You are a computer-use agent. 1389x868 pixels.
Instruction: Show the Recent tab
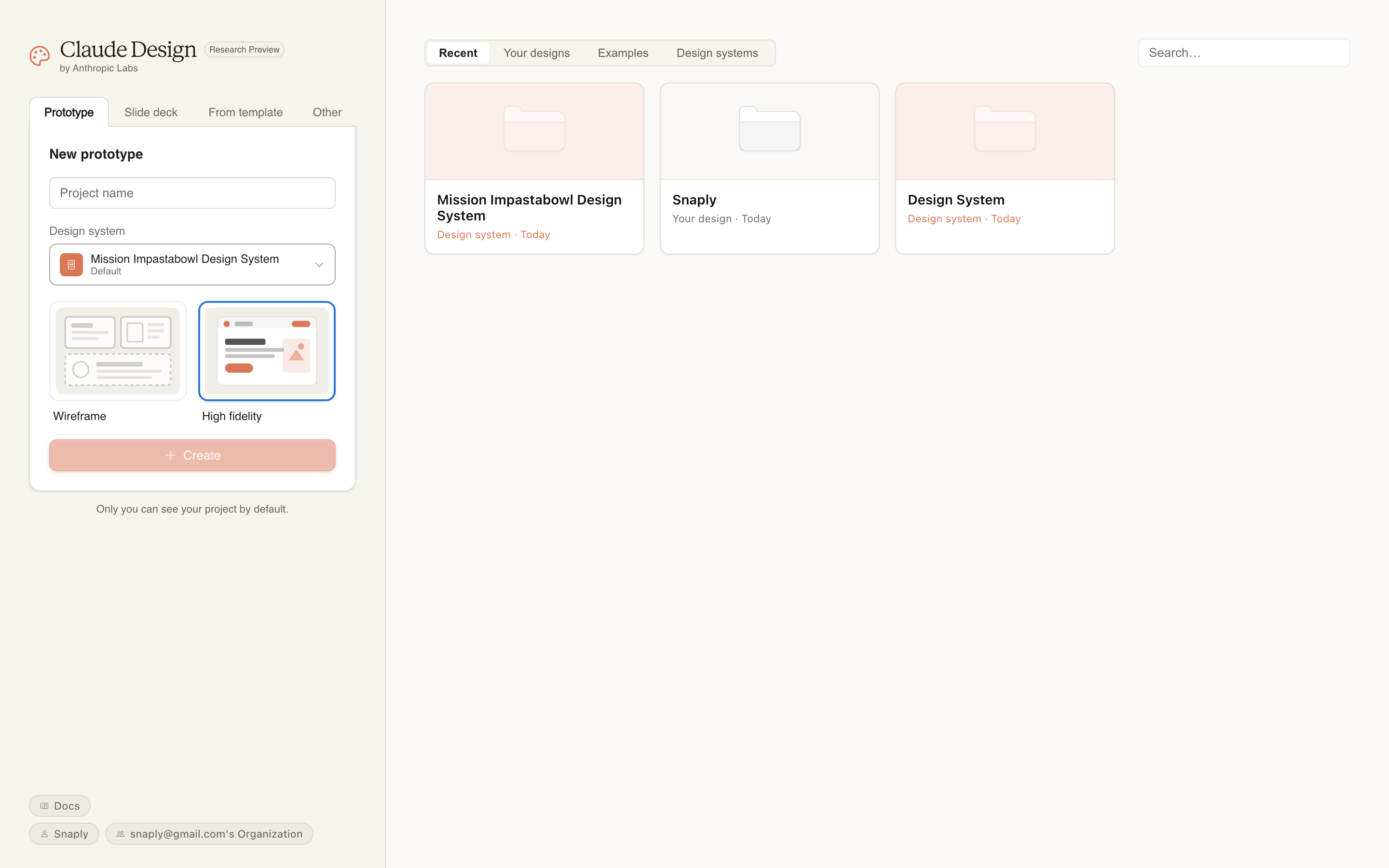pos(458,53)
